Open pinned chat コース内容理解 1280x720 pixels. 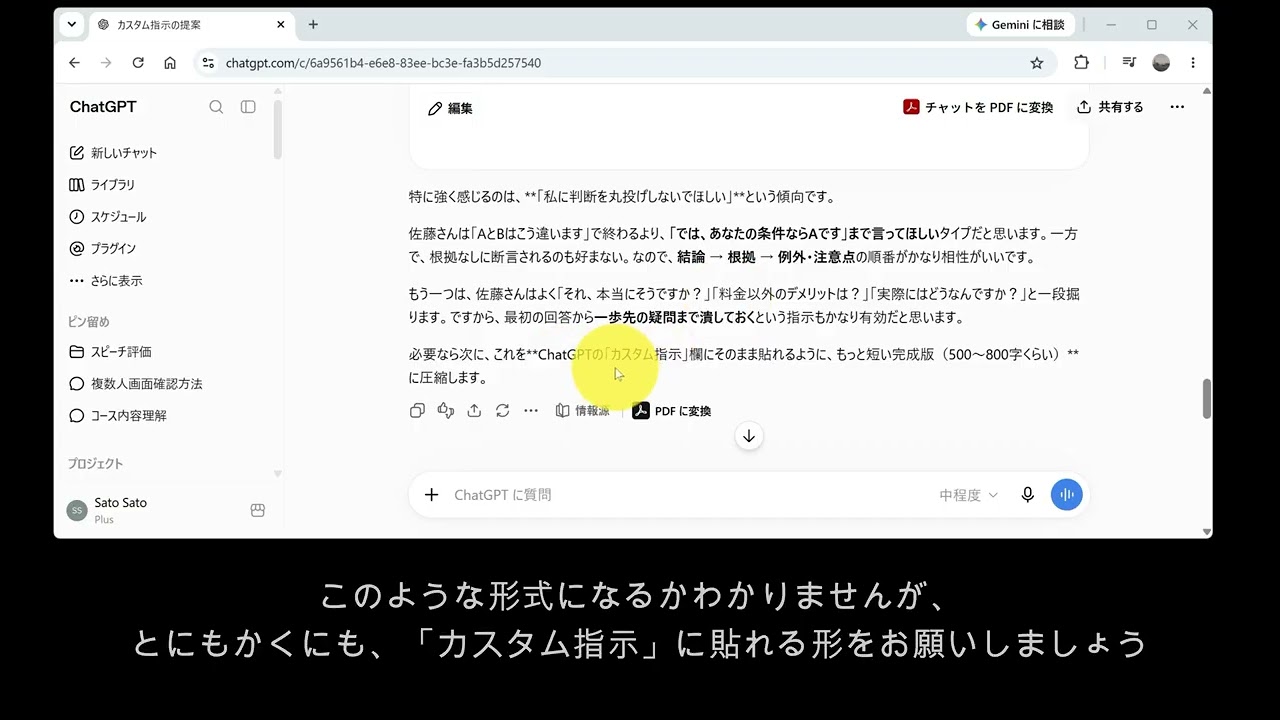pyautogui.click(x=117, y=416)
